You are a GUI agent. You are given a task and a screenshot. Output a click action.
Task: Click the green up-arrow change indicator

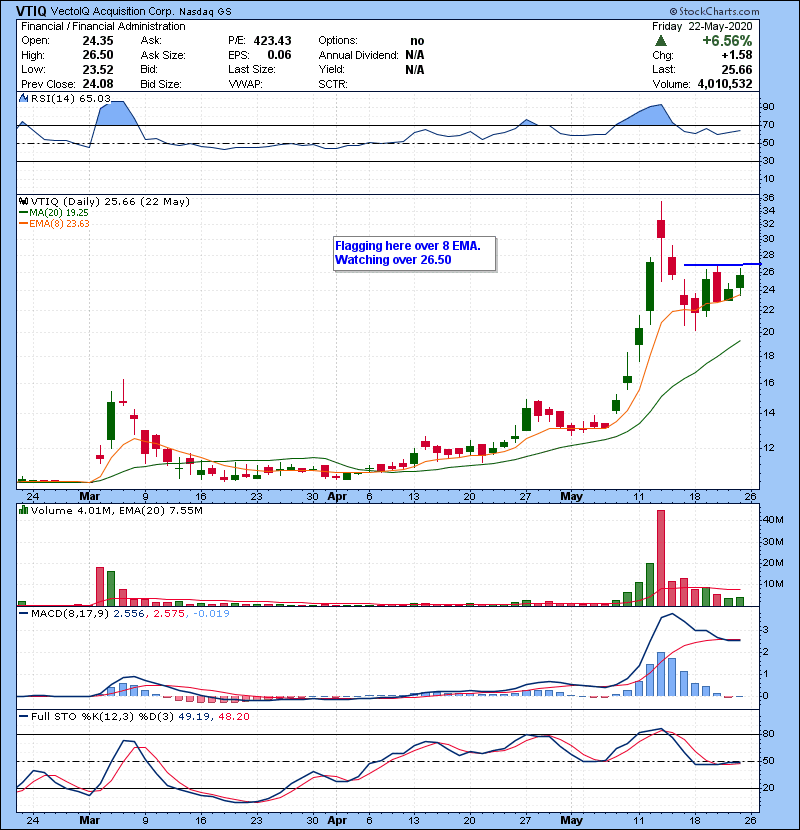point(660,41)
